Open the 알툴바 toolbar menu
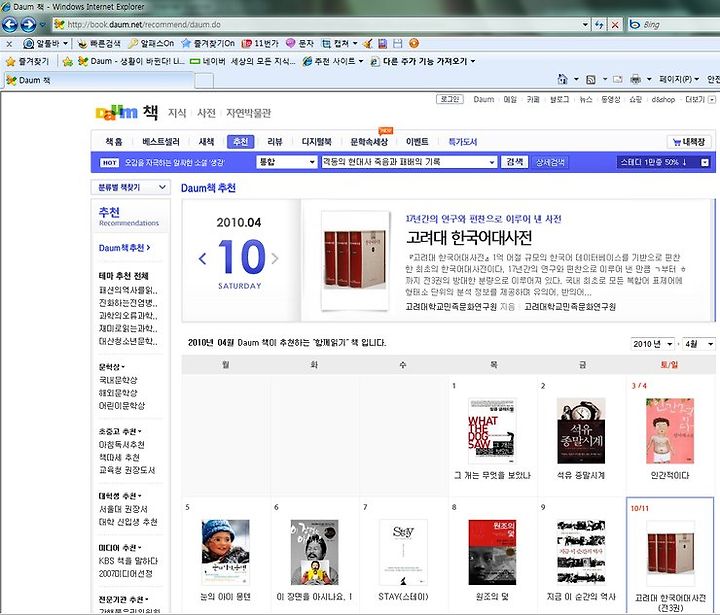 45,44
